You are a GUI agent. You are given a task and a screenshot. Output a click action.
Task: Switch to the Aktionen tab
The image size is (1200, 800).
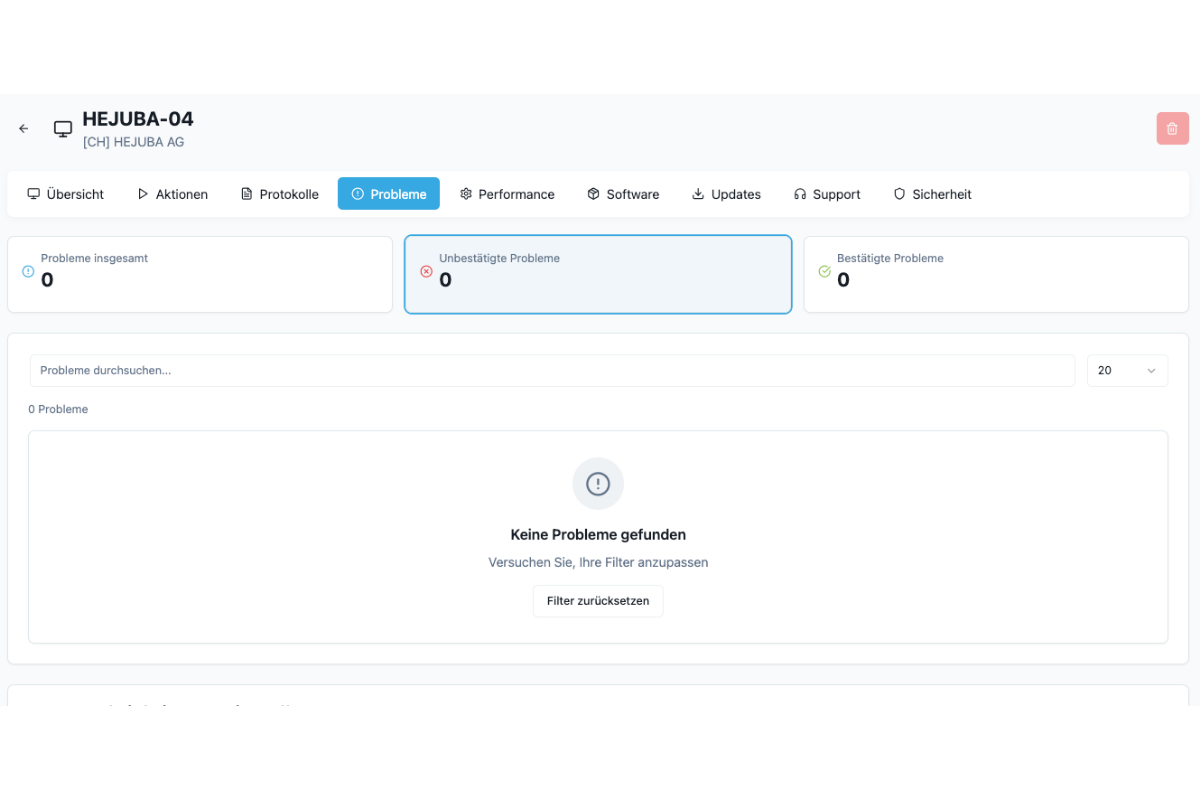172,194
